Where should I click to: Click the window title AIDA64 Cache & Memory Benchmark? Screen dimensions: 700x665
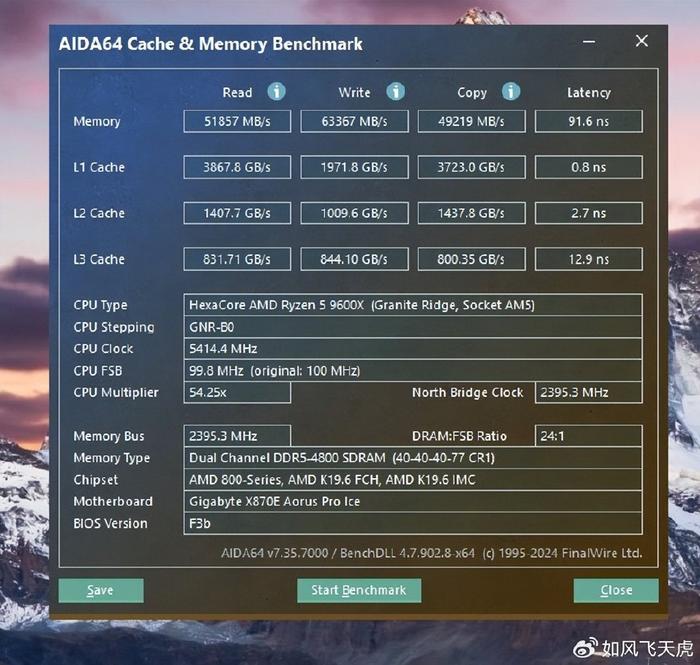(211, 44)
